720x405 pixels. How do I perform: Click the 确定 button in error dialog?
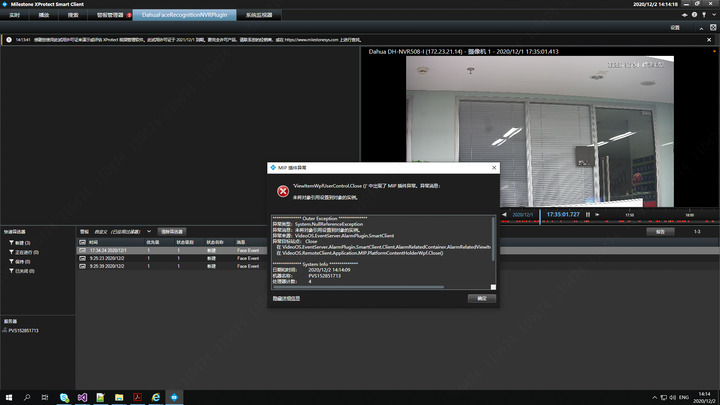pos(481,298)
